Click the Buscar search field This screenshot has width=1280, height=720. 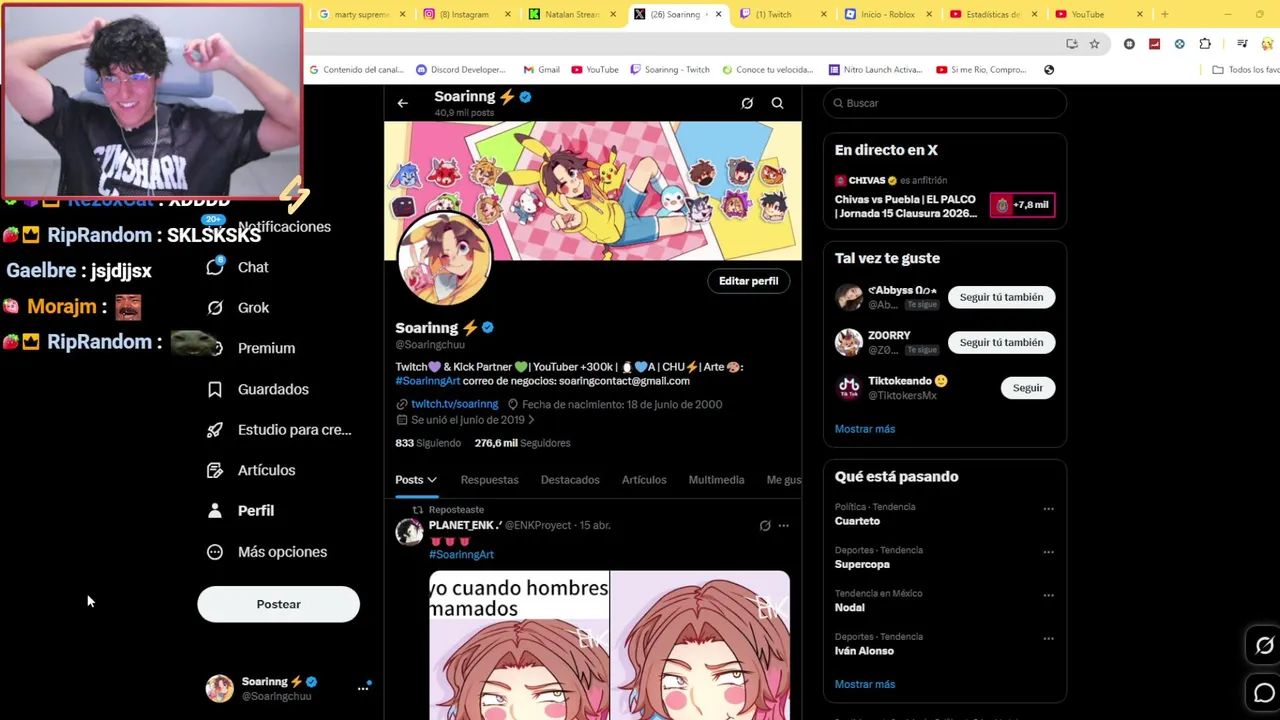click(945, 103)
